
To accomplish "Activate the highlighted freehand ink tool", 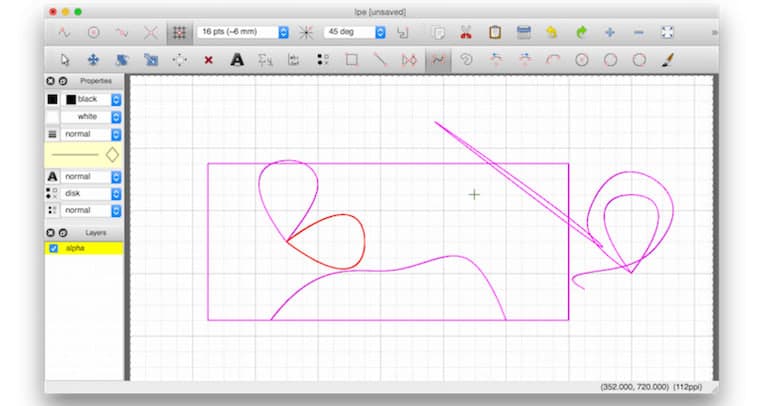I will coord(437,60).
